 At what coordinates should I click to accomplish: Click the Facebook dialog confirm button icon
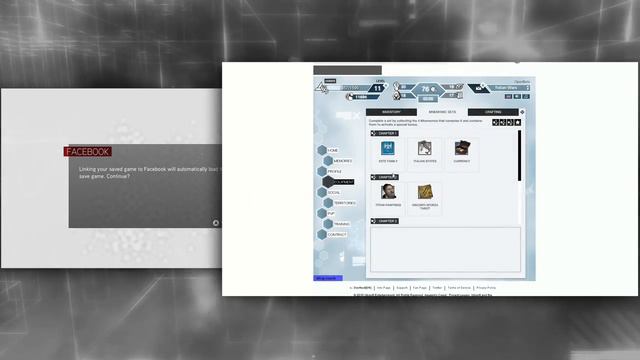[216, 223]
